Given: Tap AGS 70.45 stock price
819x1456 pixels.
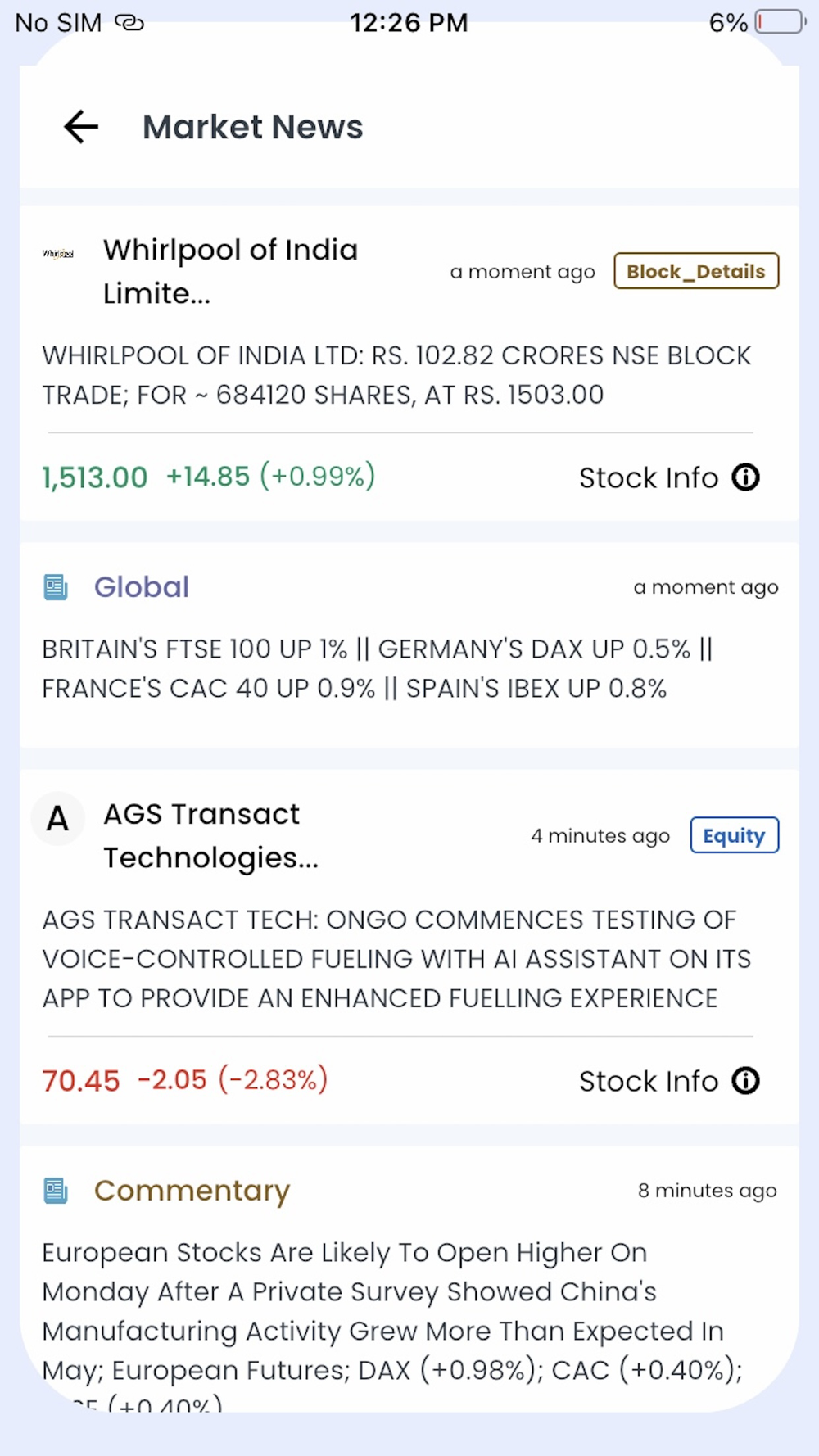Looking at the screenshot, I should click(81, 1080).
